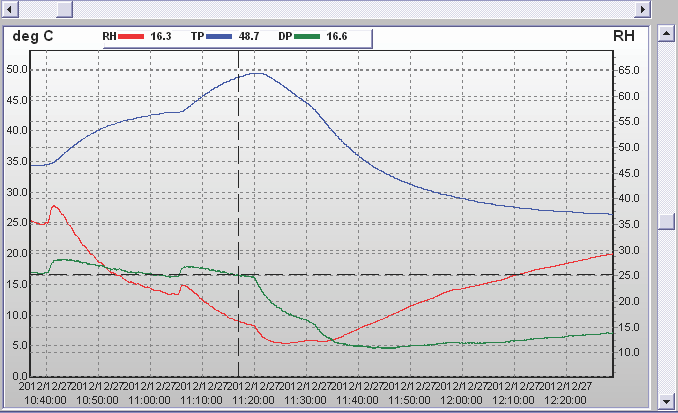This screenshot has width=678, height=413.
Task: Click the 'RH' right axis title
Action: tap(623, 36)
